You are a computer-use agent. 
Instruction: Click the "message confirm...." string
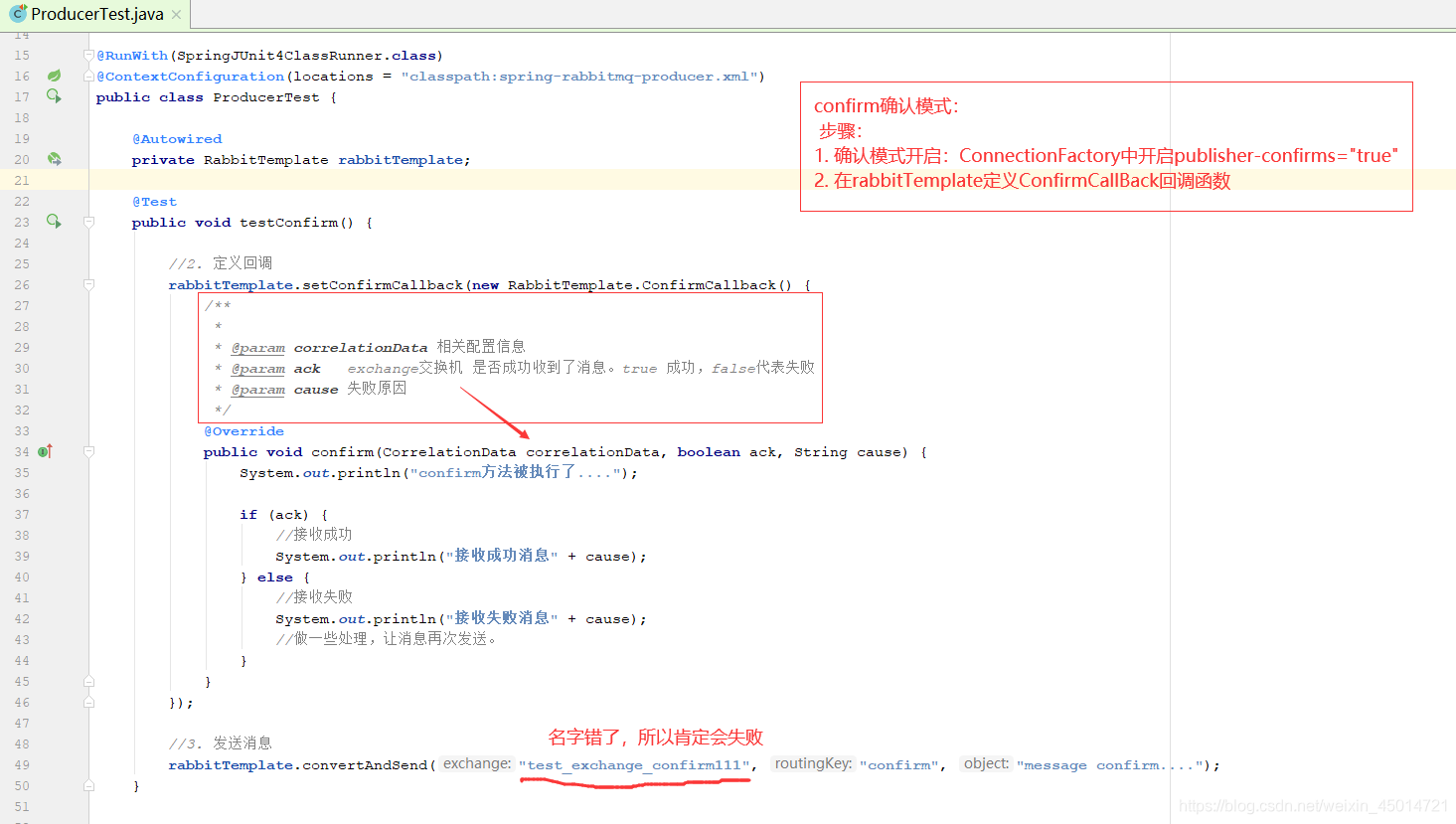click(x=1110, y=765)
